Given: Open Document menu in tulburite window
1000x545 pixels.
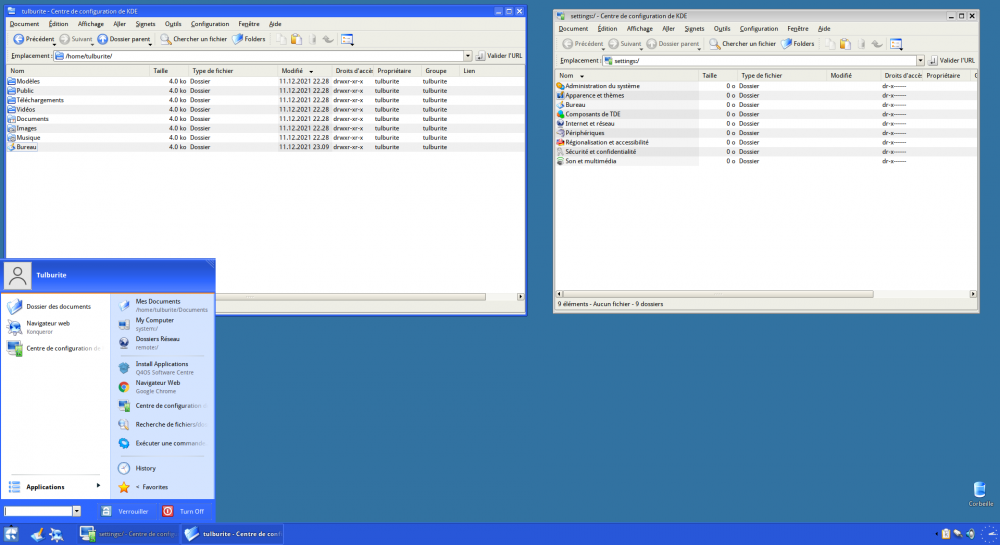Looking at the screenshot, I should coord(24,24).
